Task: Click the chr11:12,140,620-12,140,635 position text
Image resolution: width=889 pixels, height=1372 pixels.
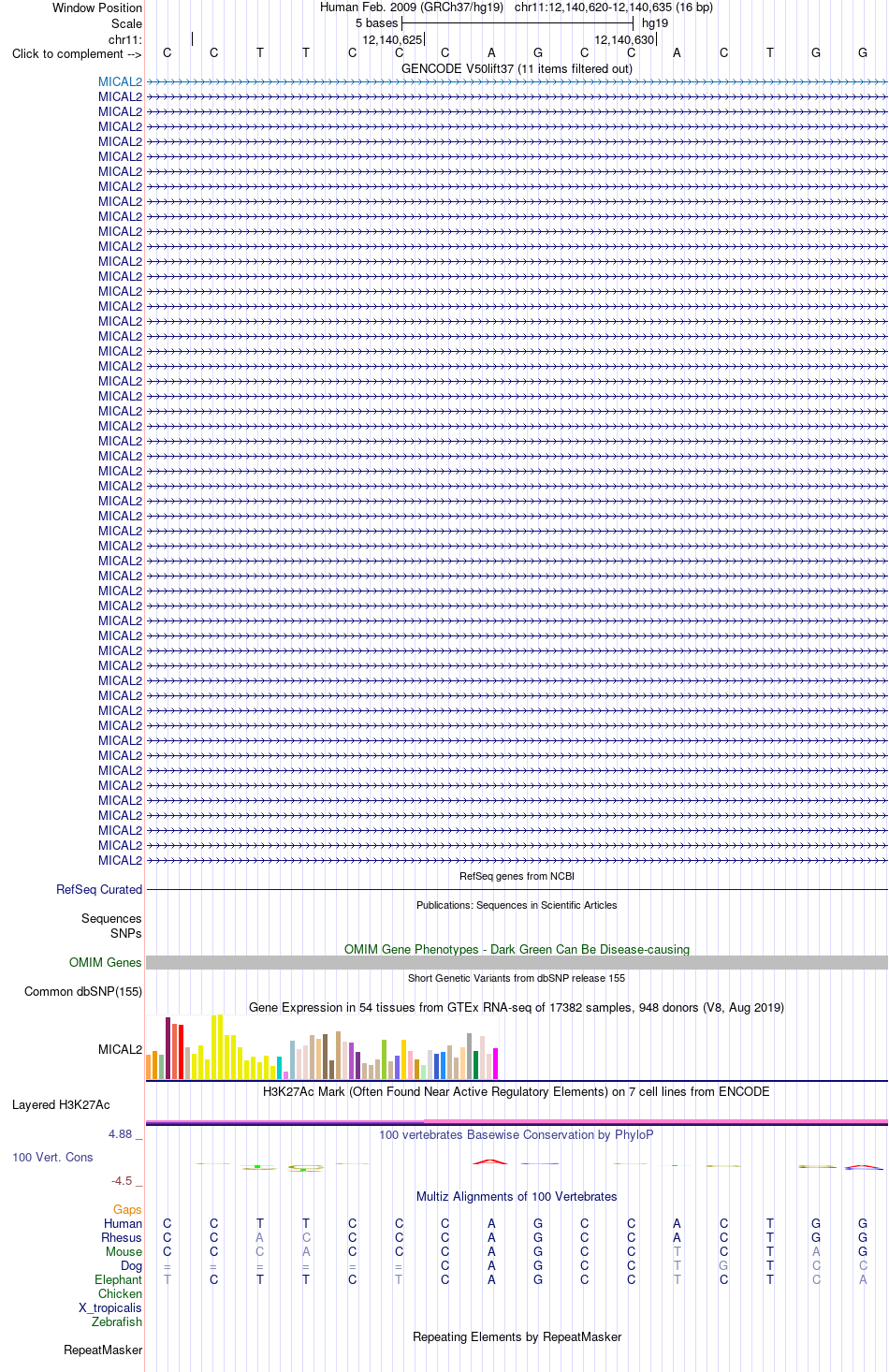Action: coord(614,7)
